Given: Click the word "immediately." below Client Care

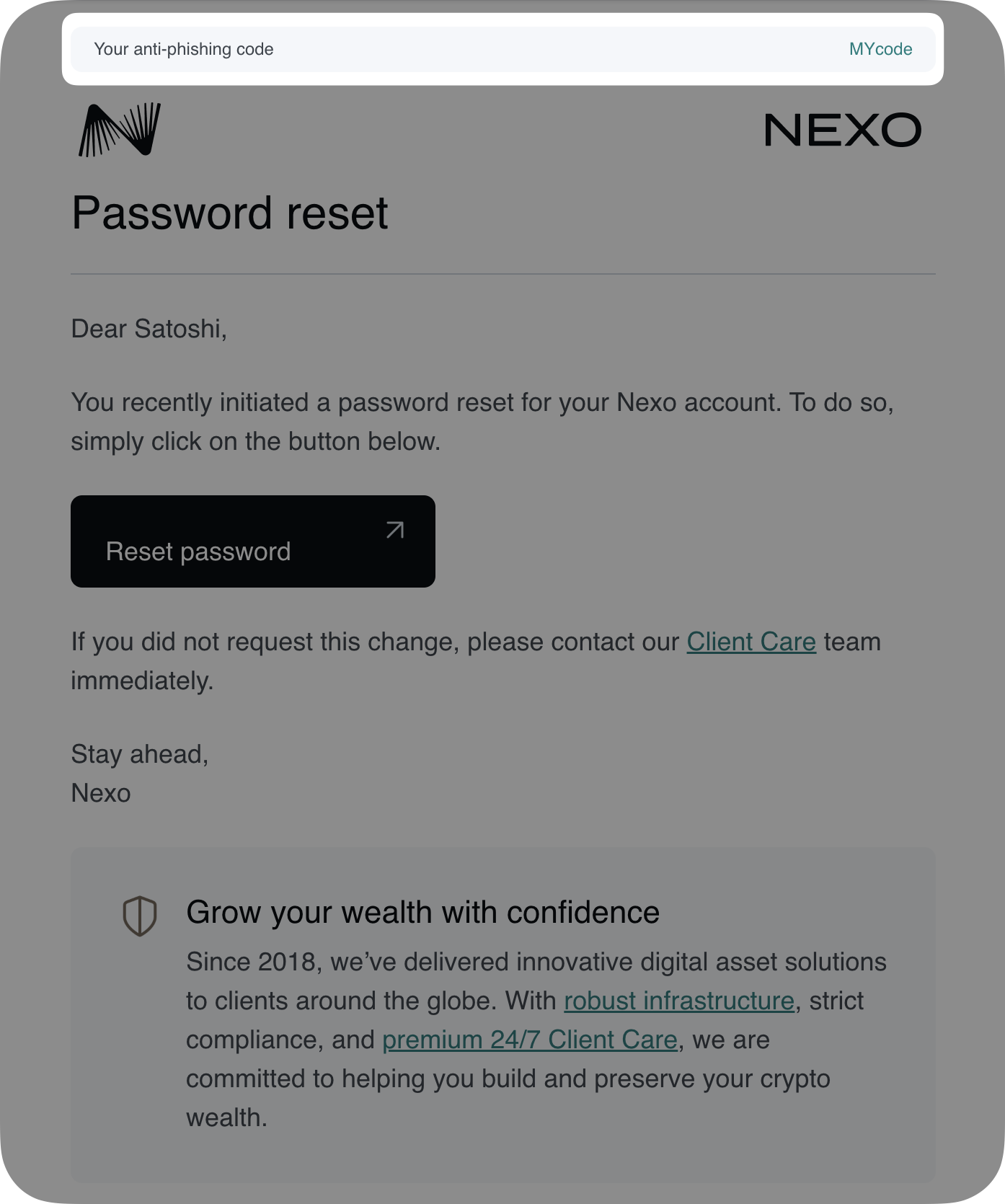Looking at the screenshot, I should [142, 681].
